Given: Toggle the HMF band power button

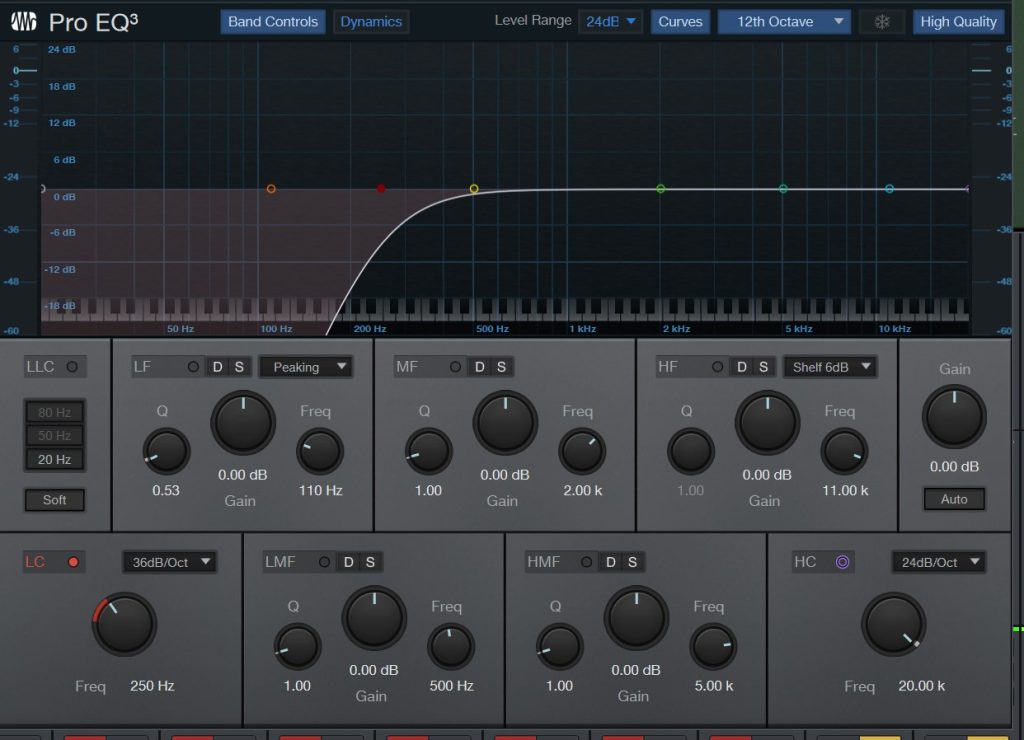Looking at the screenshot, I should (586, 562).
